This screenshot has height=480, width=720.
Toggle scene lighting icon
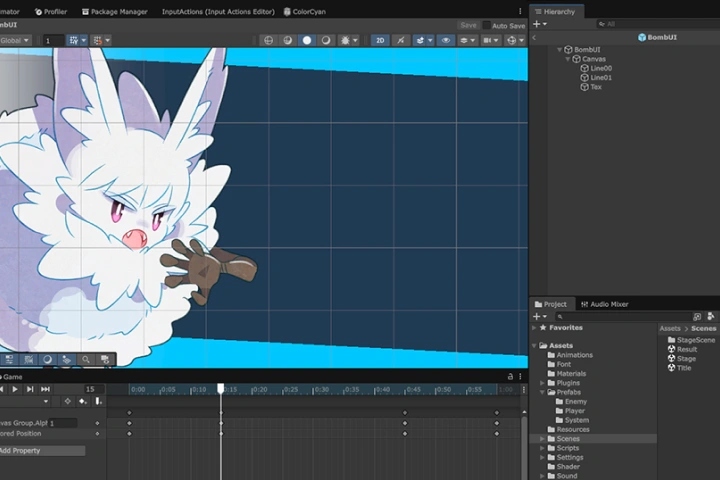coord(401,40)
